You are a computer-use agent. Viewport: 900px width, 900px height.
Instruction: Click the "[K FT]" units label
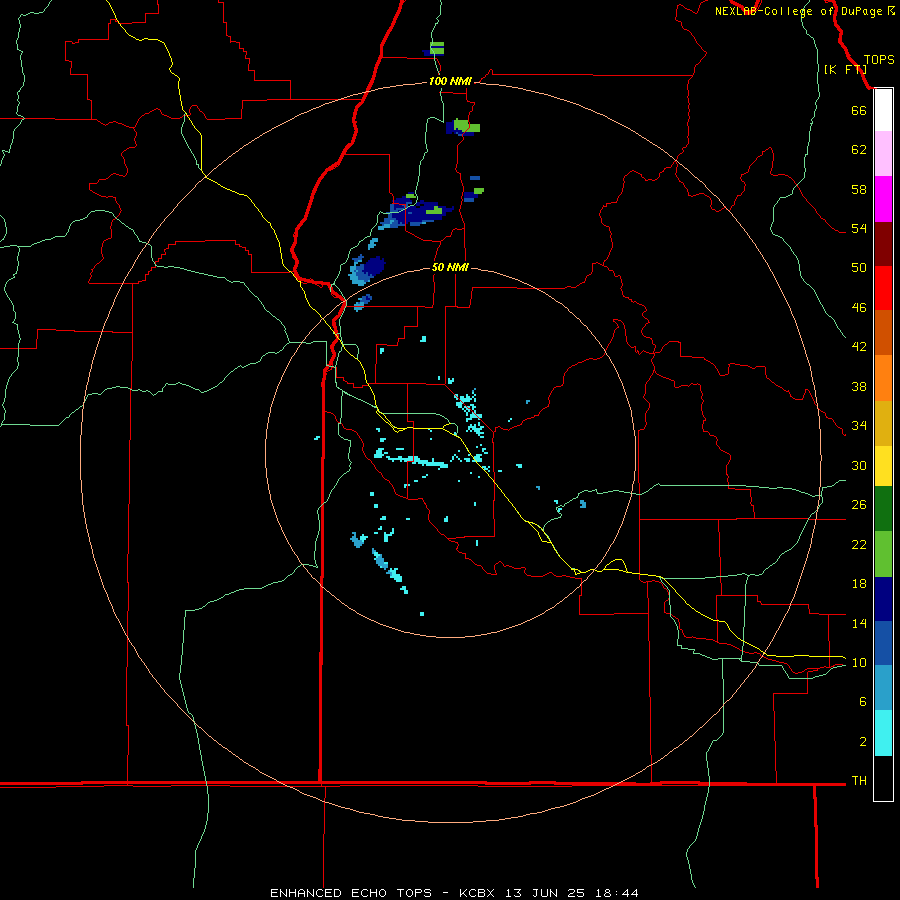point(845,70)
